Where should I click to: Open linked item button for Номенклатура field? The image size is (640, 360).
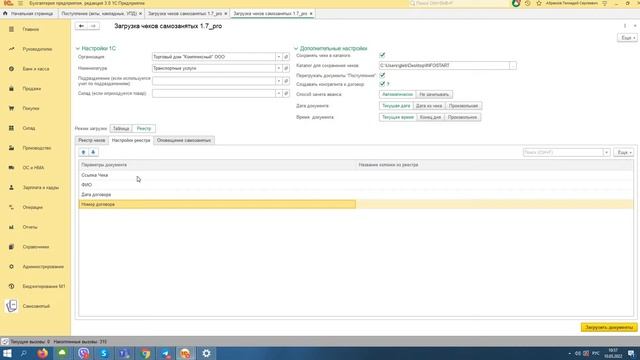286,68
